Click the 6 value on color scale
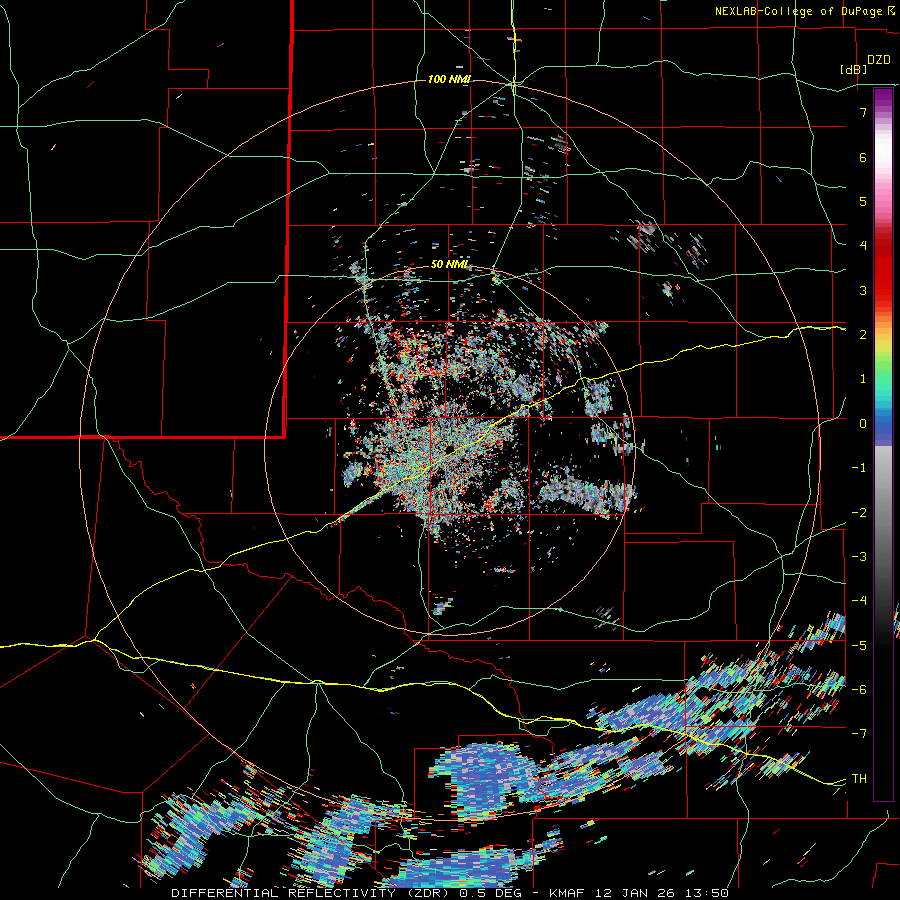Image resolution: width=900 pixels, height=900 pixels. pos(863,157)
